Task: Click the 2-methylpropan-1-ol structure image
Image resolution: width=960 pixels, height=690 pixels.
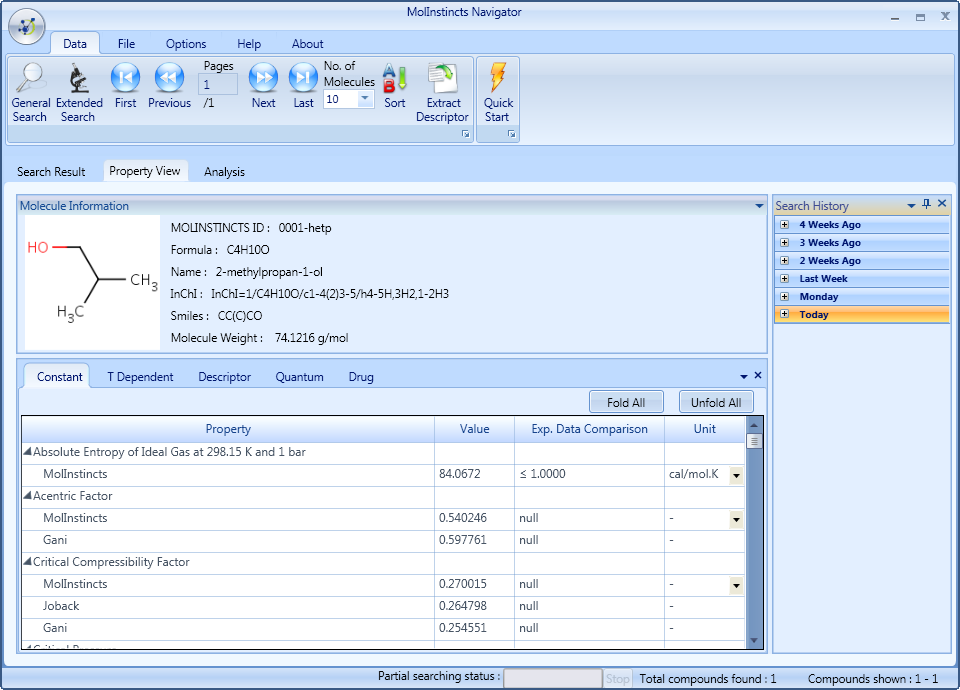Action: (92, 282)
